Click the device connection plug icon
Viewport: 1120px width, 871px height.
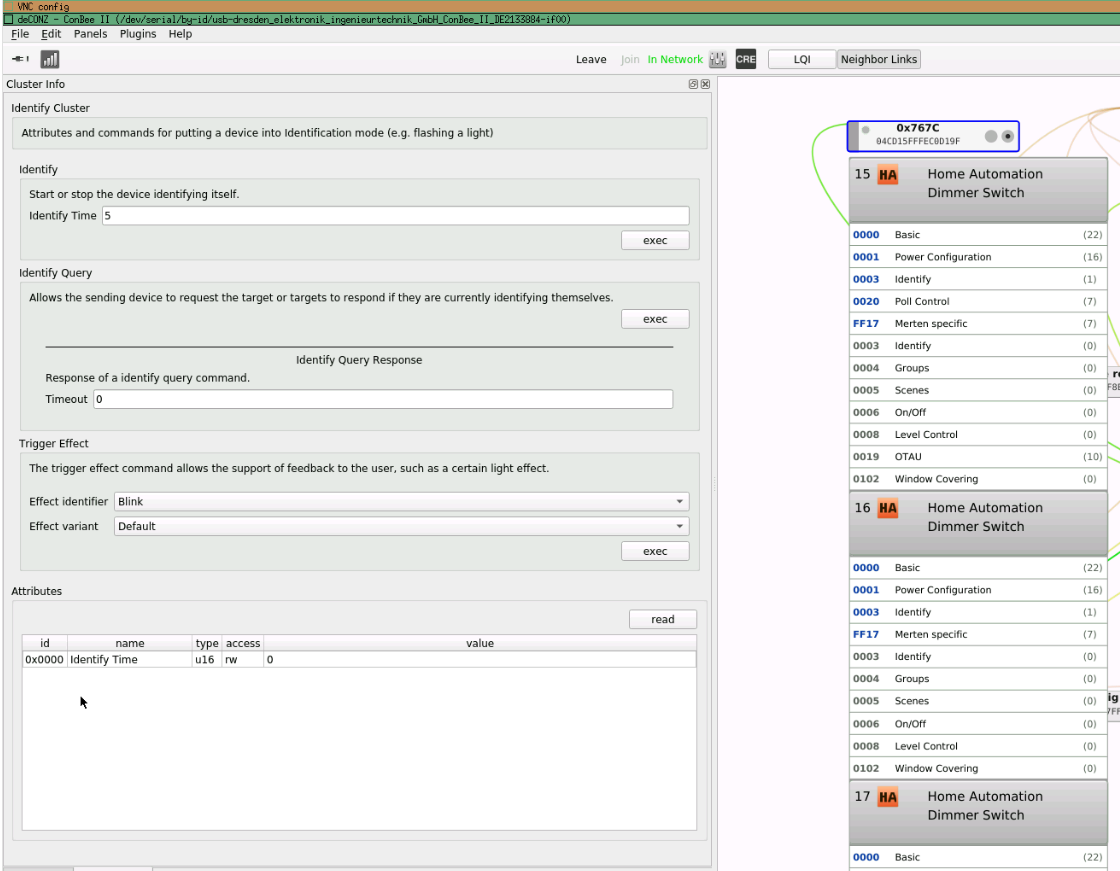(x=21, y=59)
